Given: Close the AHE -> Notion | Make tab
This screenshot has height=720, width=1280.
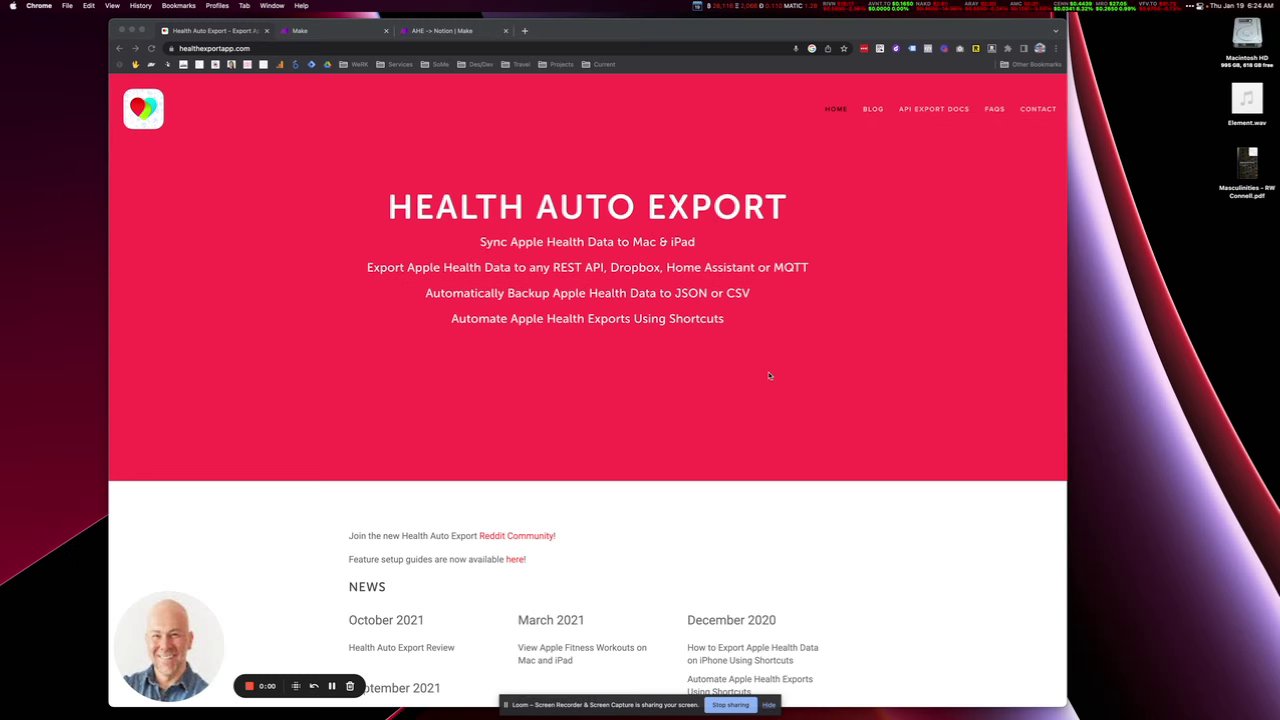Looking at the screenshot, I should point(505,31).
